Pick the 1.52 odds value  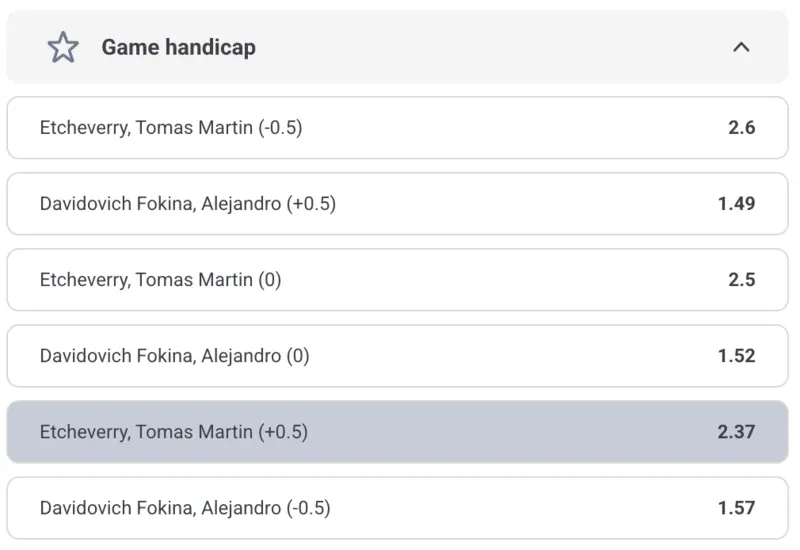point(736,356)
